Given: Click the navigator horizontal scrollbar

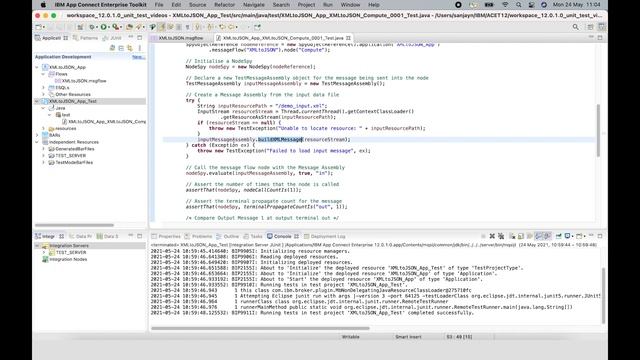Looking at the screenshot, I should (74, 225).
